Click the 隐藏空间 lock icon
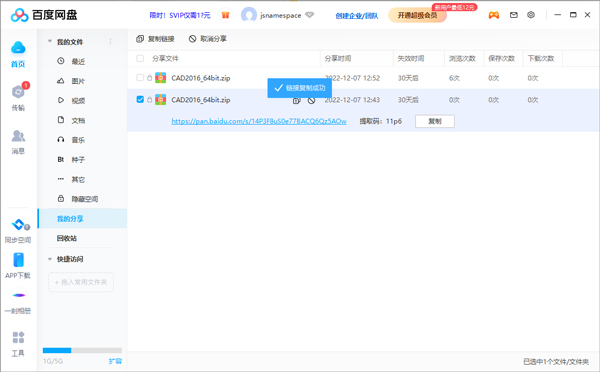Image resolution: width=600 pixels, height=372 pixels. pos(60,198)
